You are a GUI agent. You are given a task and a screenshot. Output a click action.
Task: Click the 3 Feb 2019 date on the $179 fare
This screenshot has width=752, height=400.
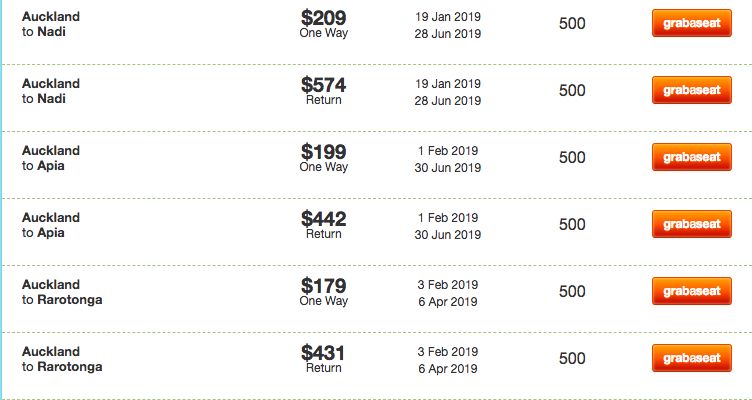pos(447,284)
